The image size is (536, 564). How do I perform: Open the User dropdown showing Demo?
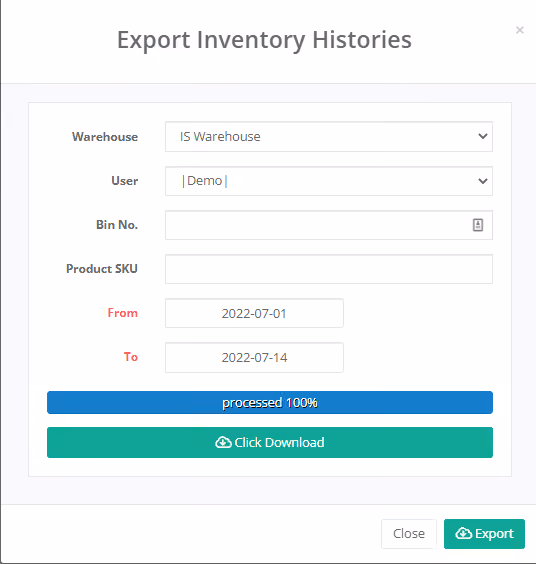click(x=329, y=181)
